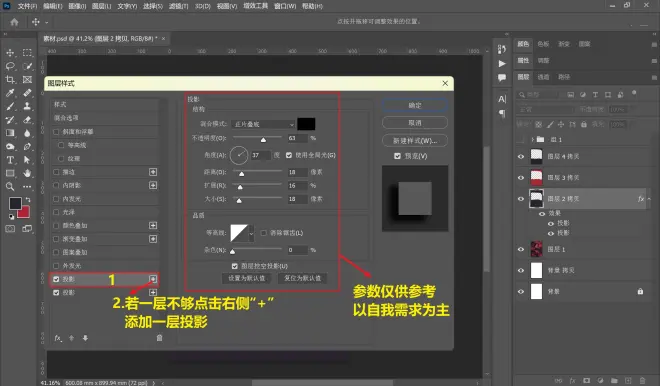The width and height of the screenshot is (660, 386).
Task: Select the Path Selection arrow tool
Action: point(27,160)
